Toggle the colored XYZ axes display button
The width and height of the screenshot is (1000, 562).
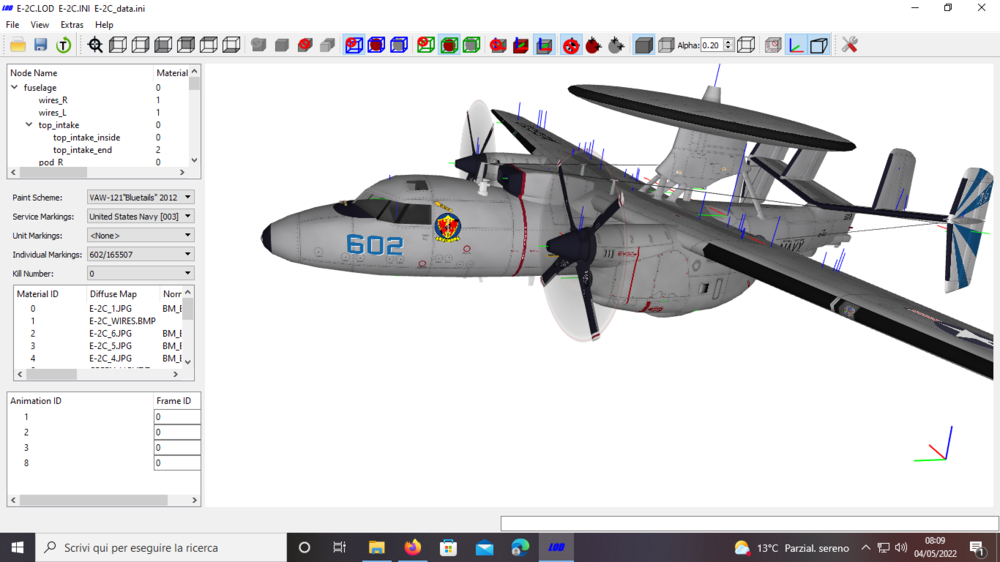796,45
